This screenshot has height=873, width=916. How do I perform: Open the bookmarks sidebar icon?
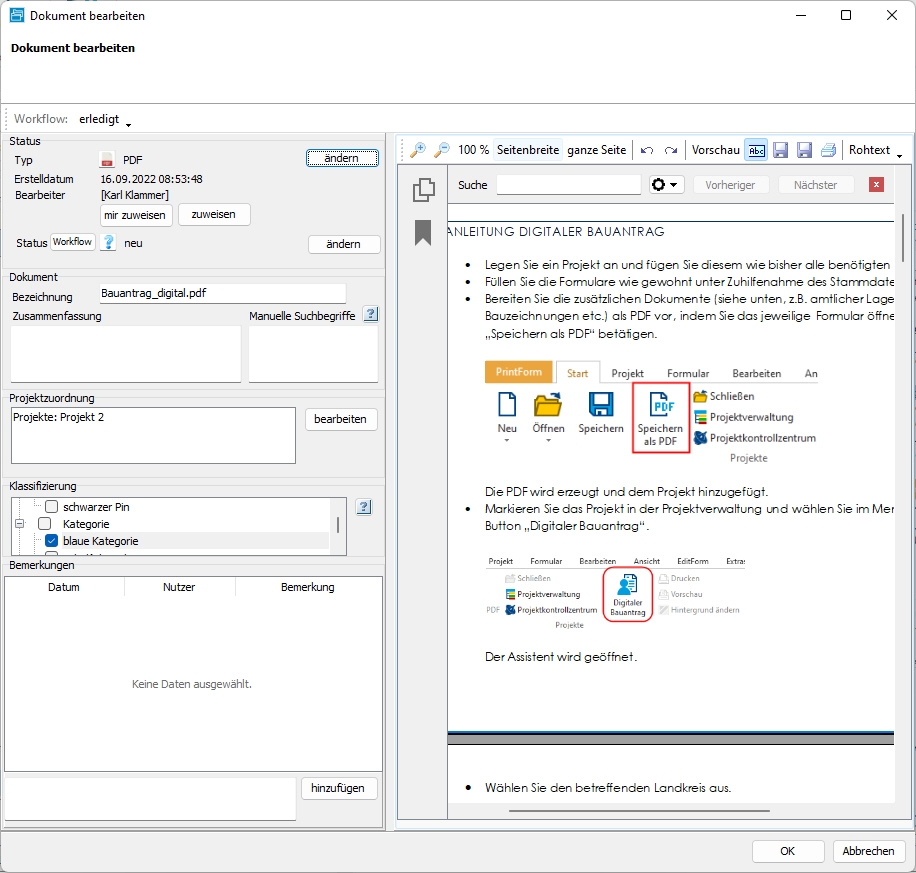[423, 233]
